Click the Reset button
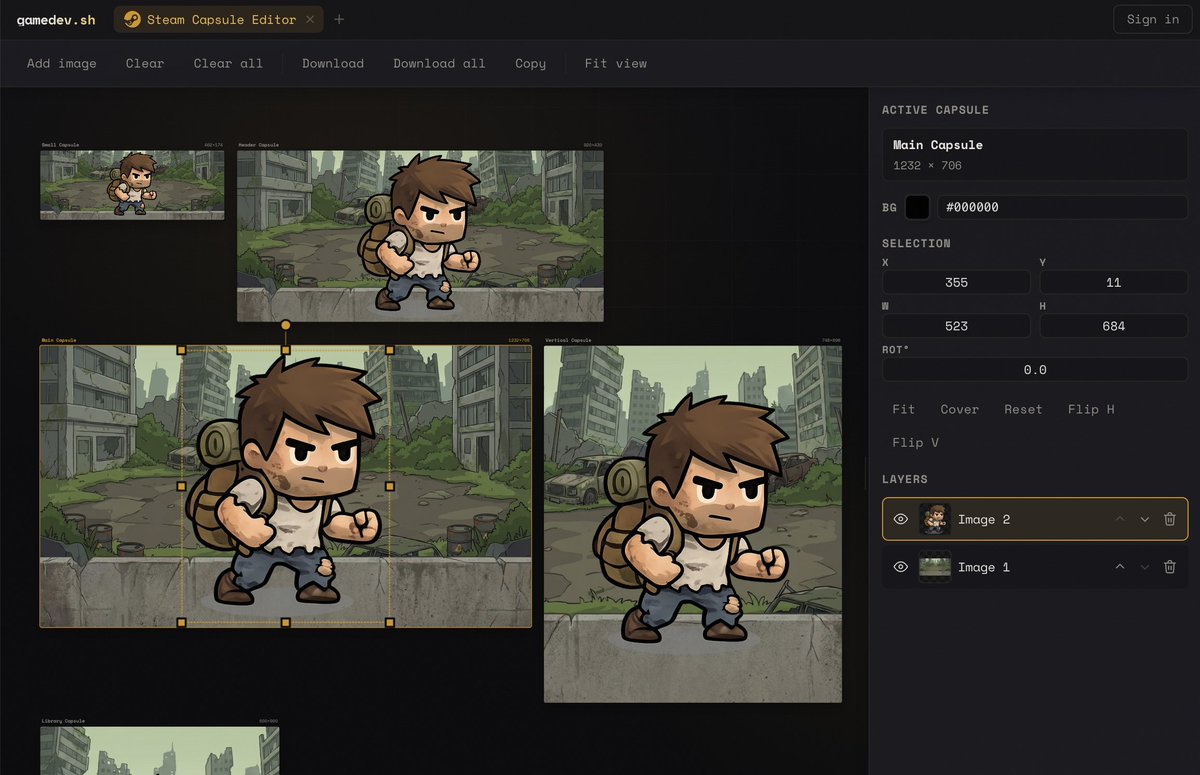The width and height of the screenshot is (1200, 775). click(x=1023, y=409)
